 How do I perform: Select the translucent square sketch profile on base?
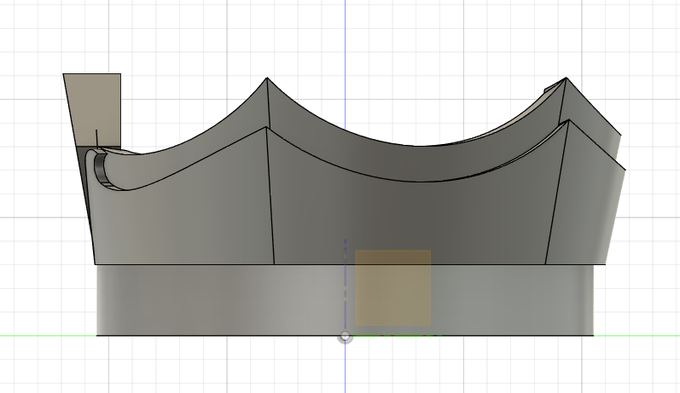tap(393, 288)
